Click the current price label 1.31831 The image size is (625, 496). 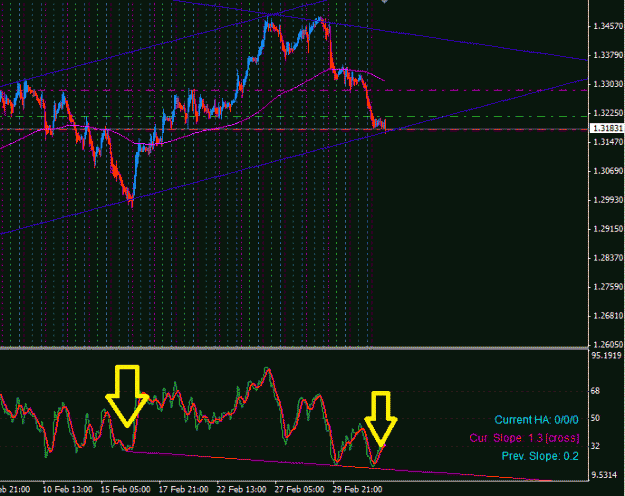click(x=607, y=128)
